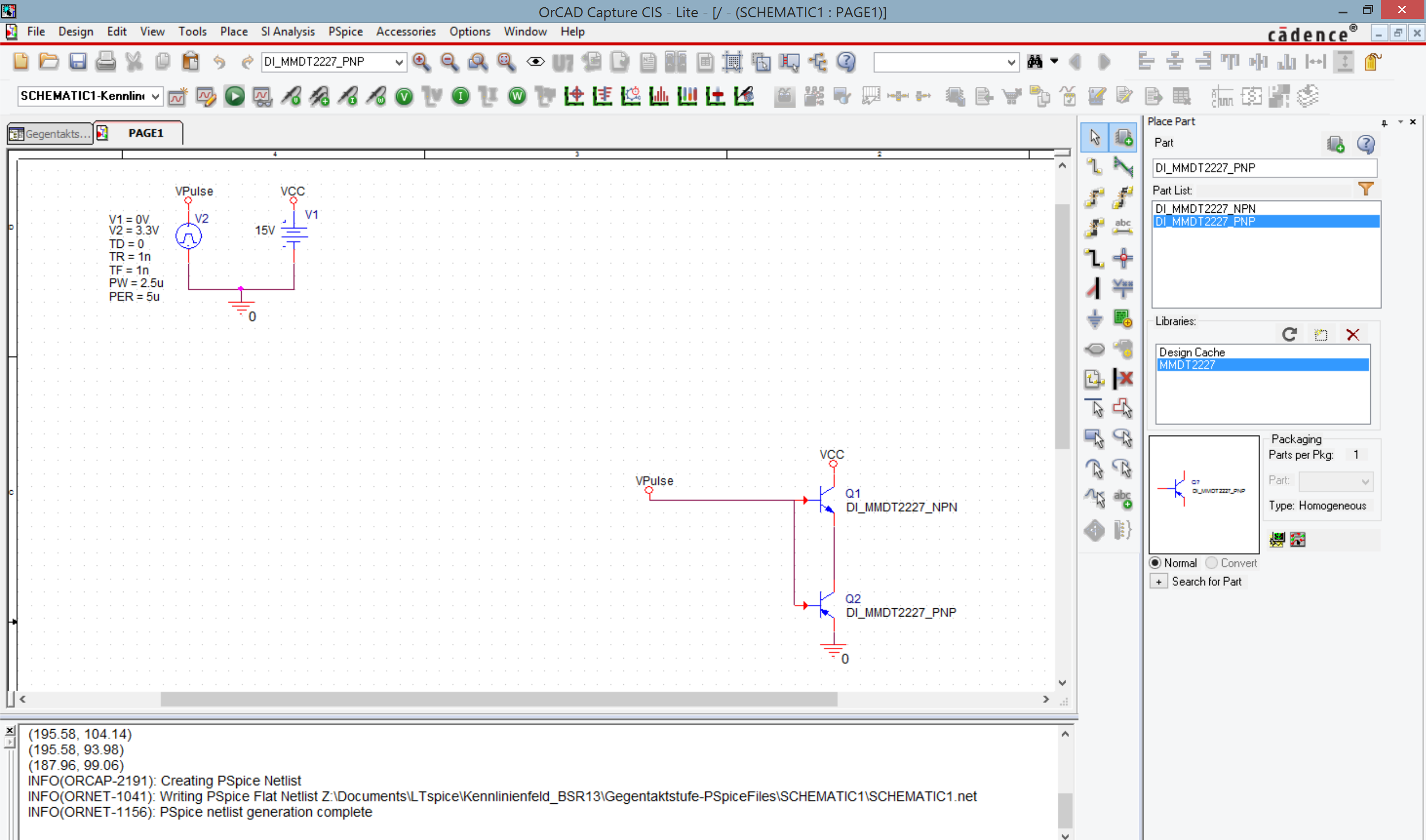1426x840 pixels.
Task: Remove library with the red X icon
Action: (1353, 335)
